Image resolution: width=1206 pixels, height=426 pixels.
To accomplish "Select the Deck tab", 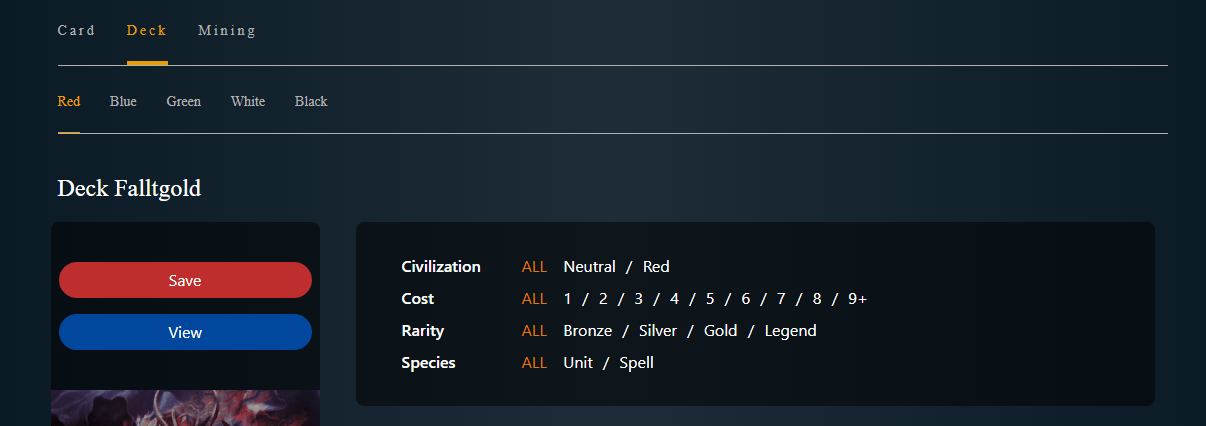I will (147, 30).
